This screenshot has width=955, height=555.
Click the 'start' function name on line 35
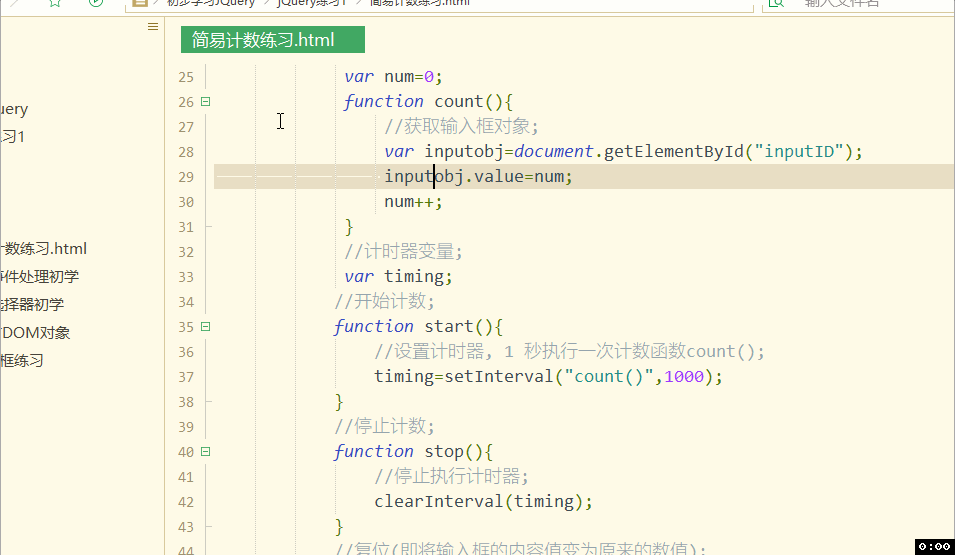click(448, 327)
